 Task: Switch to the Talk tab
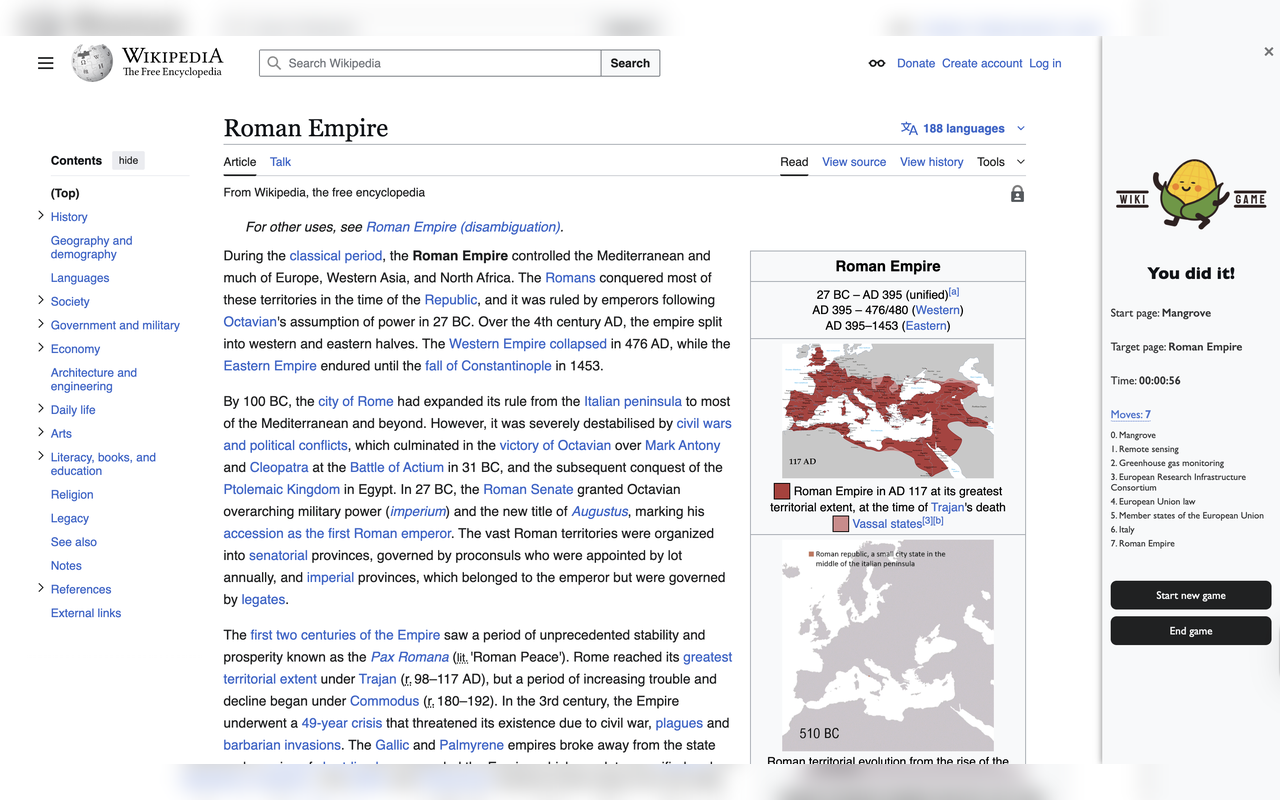pos(281,162)
